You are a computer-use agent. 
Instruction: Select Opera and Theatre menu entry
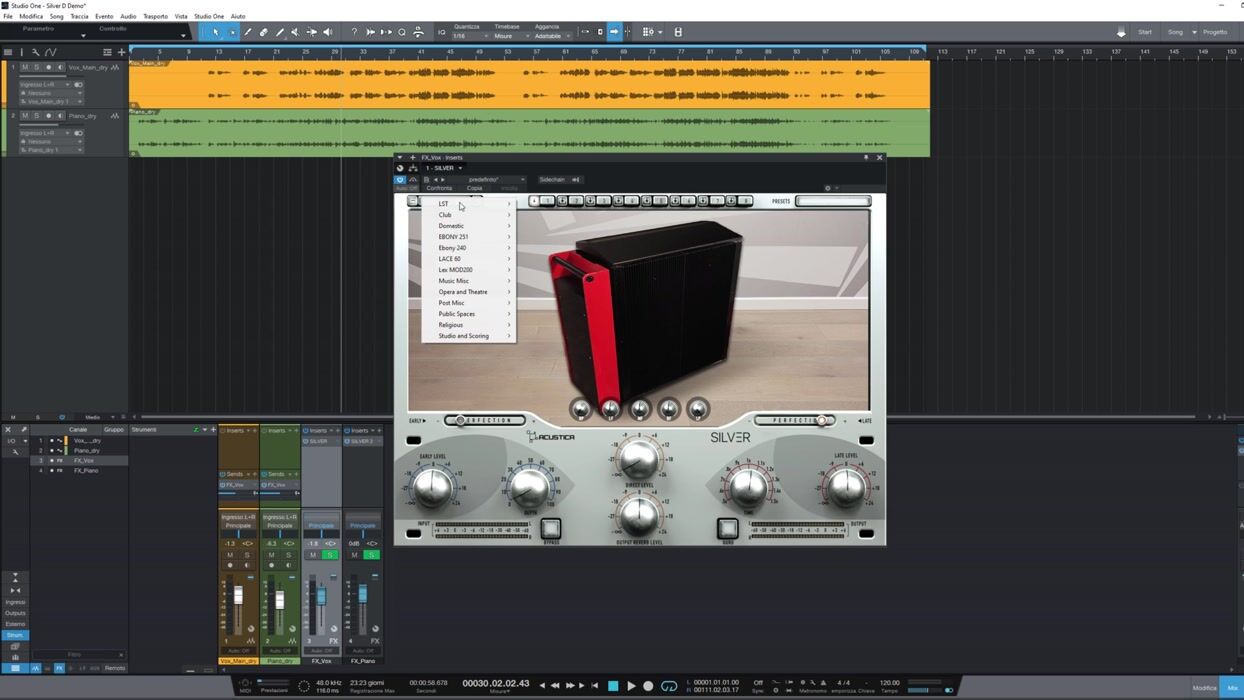coord(463,292)
